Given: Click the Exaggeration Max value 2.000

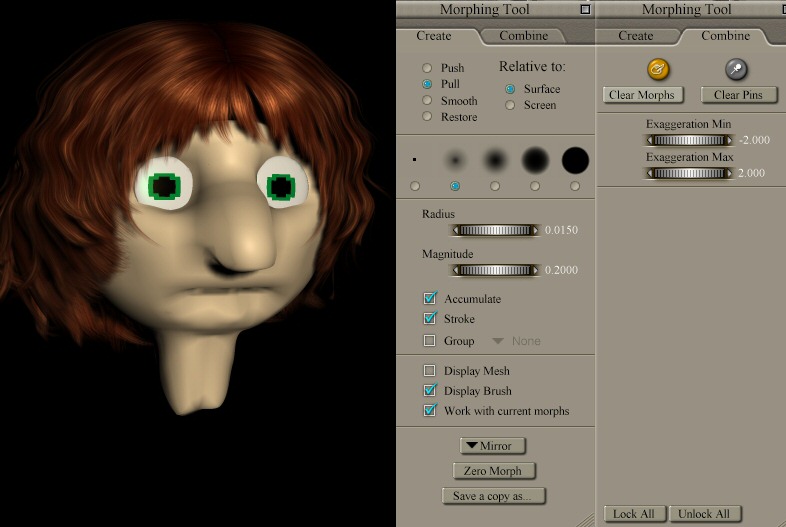Looking at the screenshot, I should point(751,173).
